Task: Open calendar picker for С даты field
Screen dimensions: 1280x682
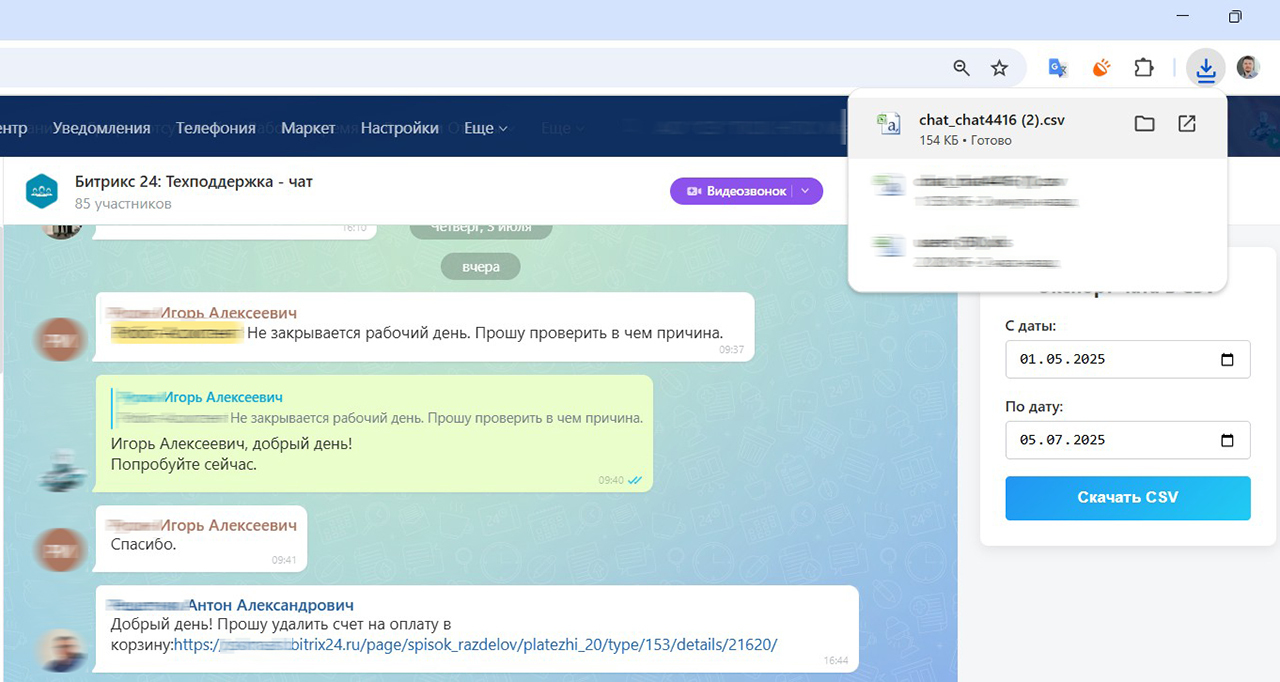Action: [1228, 360]
